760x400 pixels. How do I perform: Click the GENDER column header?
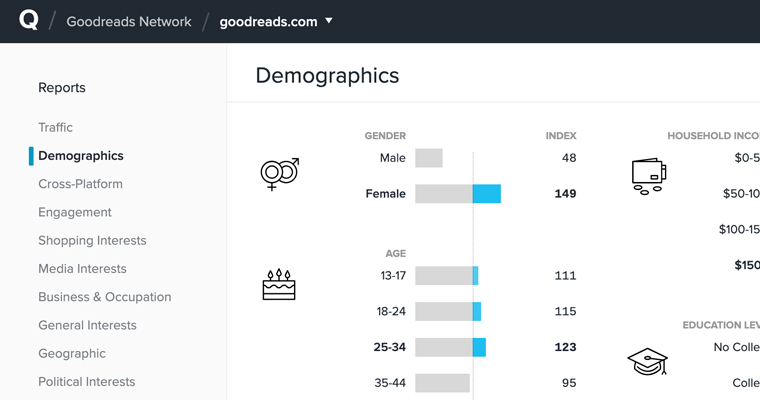point(385,136)
